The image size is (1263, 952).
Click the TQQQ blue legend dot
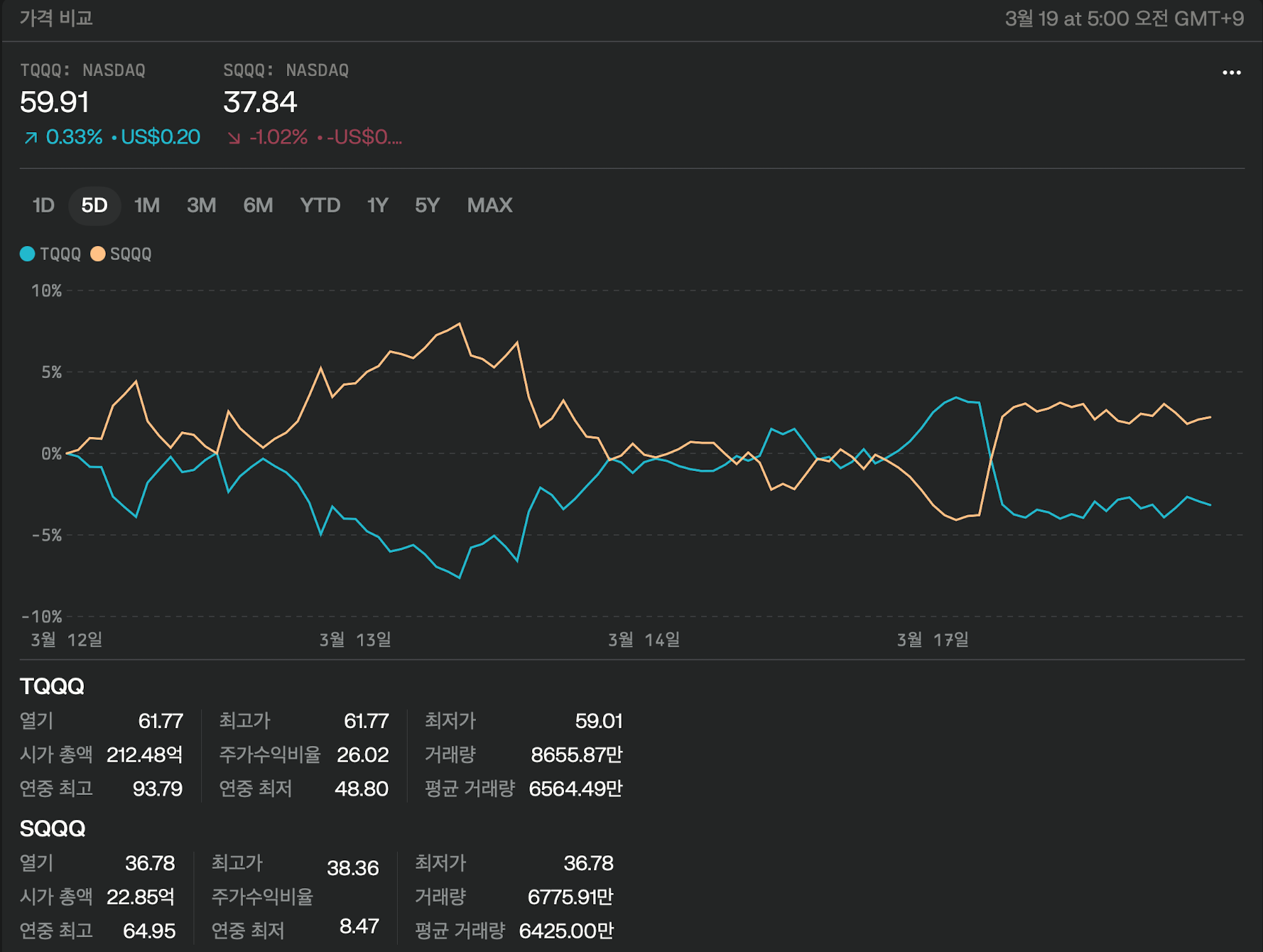[28, 254]
